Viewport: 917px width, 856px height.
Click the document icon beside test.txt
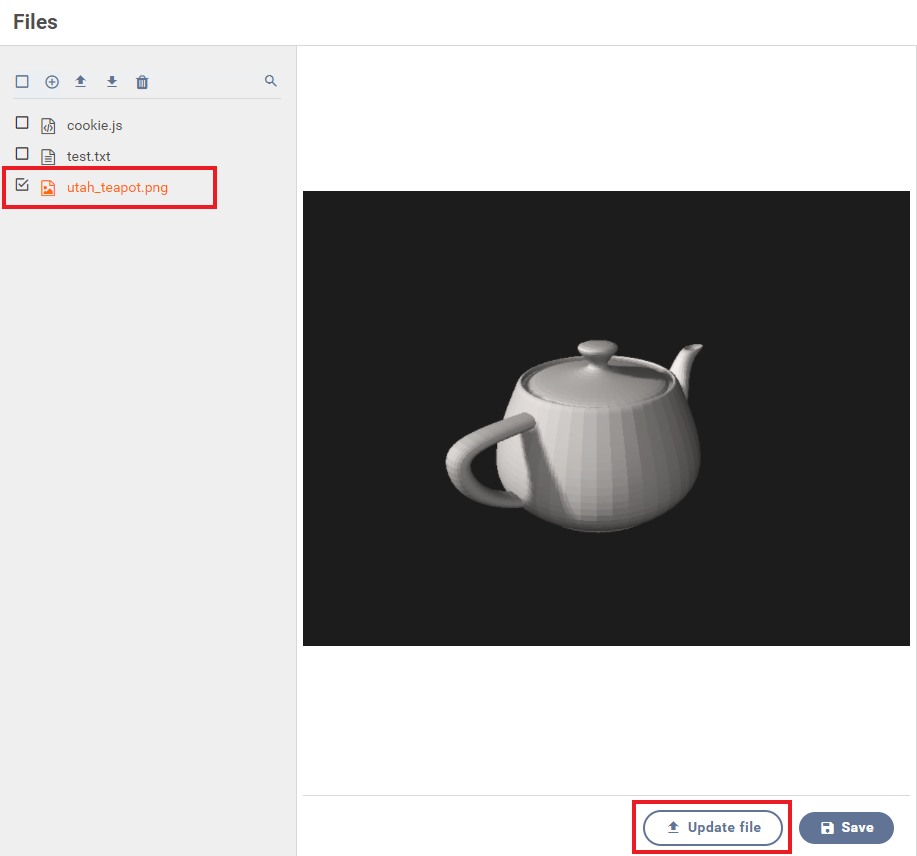(48, 157)
